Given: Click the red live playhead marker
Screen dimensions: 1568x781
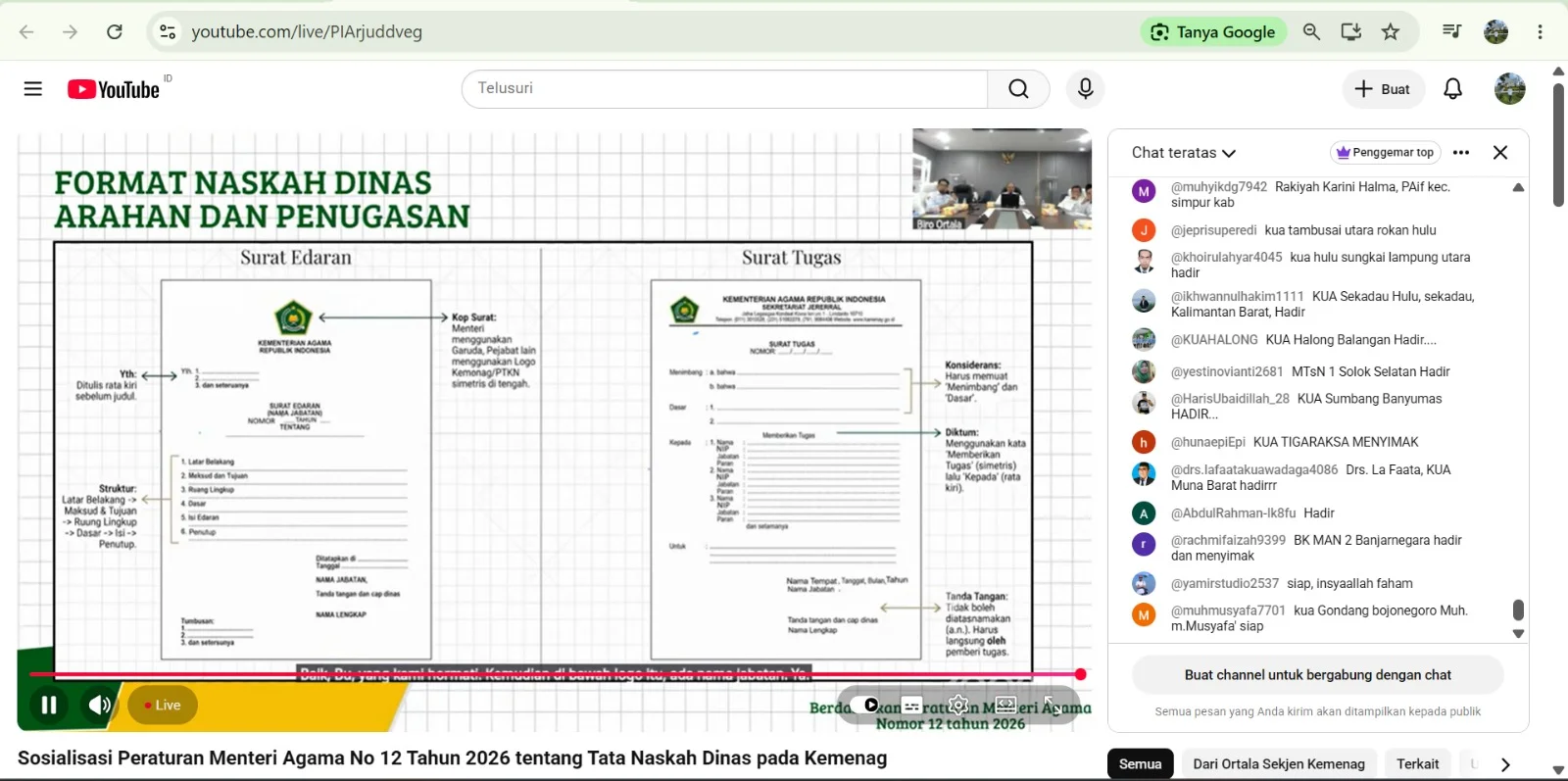Looking at the screenshot, I should pos(1080,674).
